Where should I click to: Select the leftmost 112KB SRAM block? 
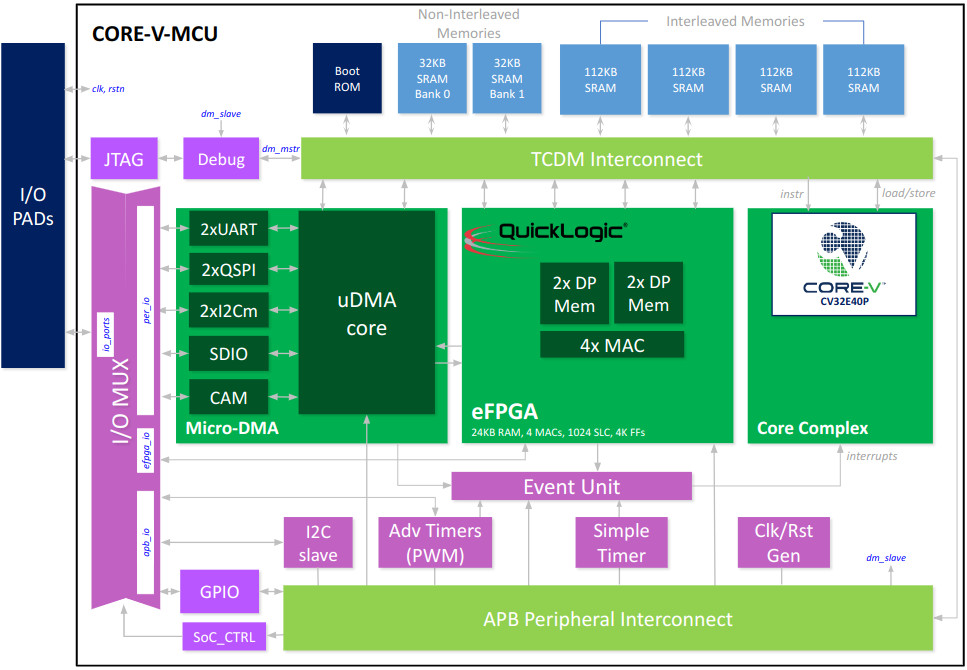(x=600, y=79)
